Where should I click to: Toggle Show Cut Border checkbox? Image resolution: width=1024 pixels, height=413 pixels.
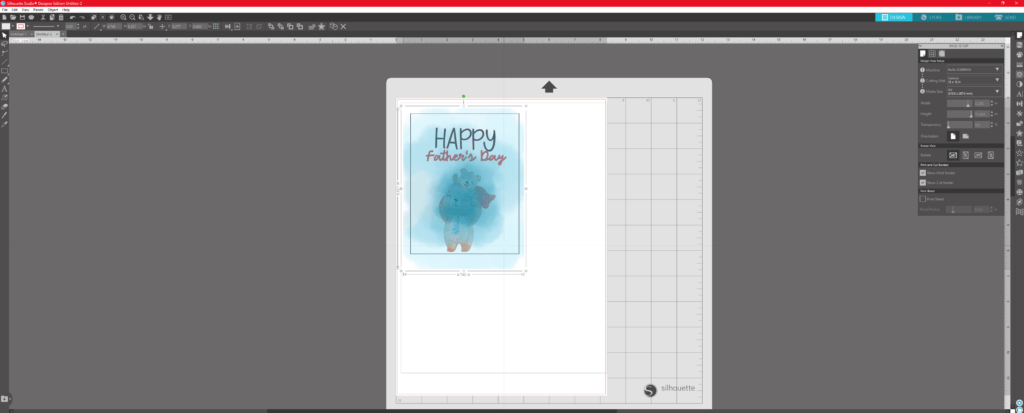pos(923,183)
